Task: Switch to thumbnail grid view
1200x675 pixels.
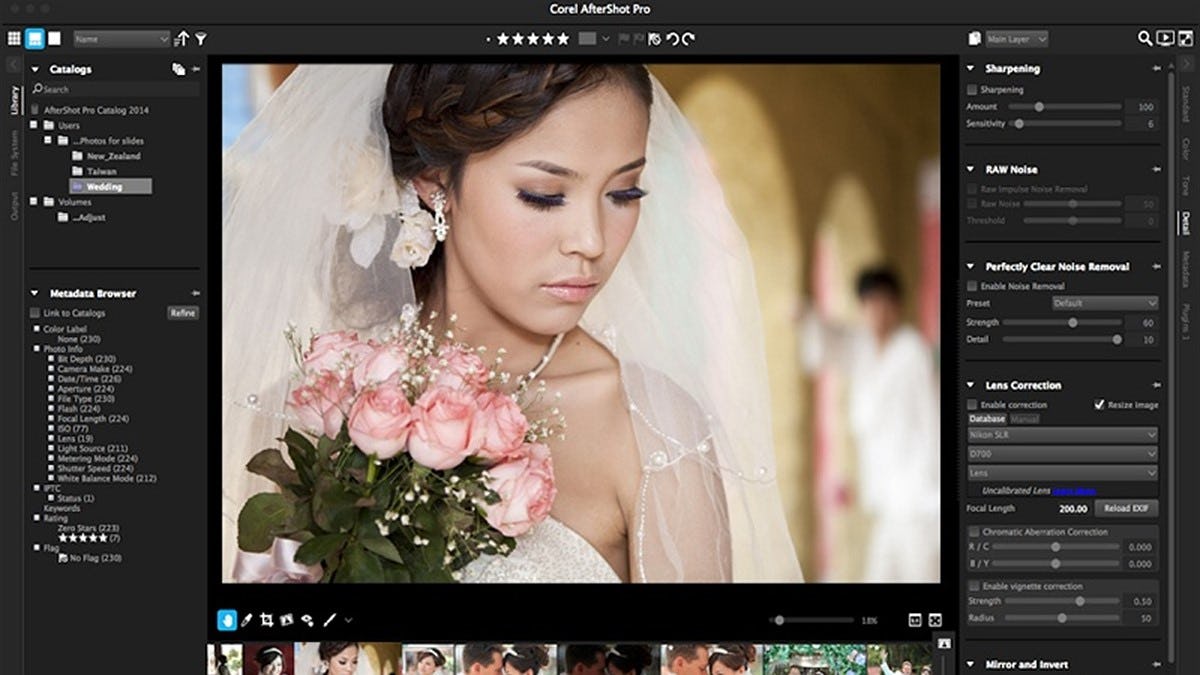Action: point(13,38)
